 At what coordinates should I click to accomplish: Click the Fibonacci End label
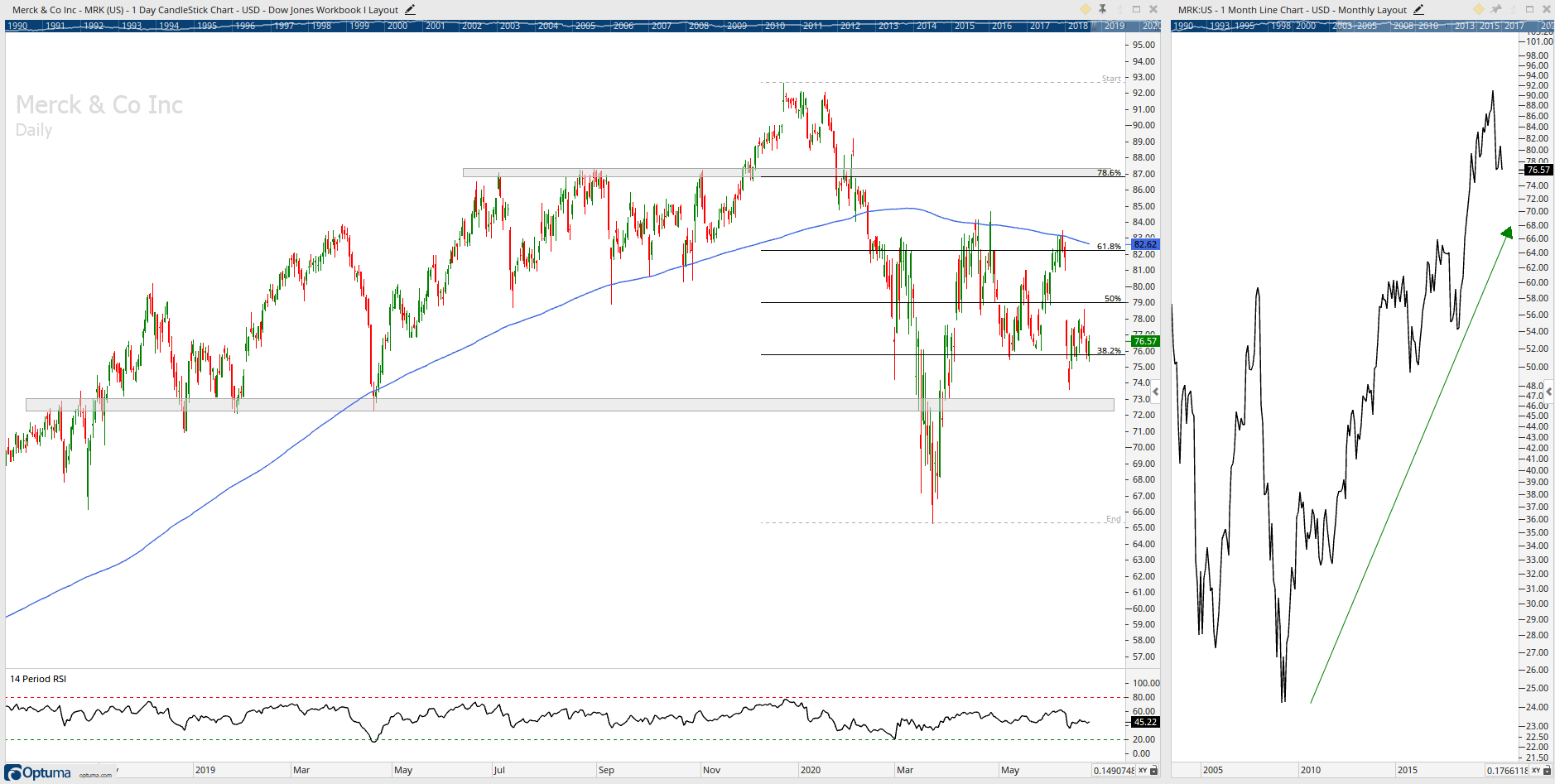(1114, 519)
